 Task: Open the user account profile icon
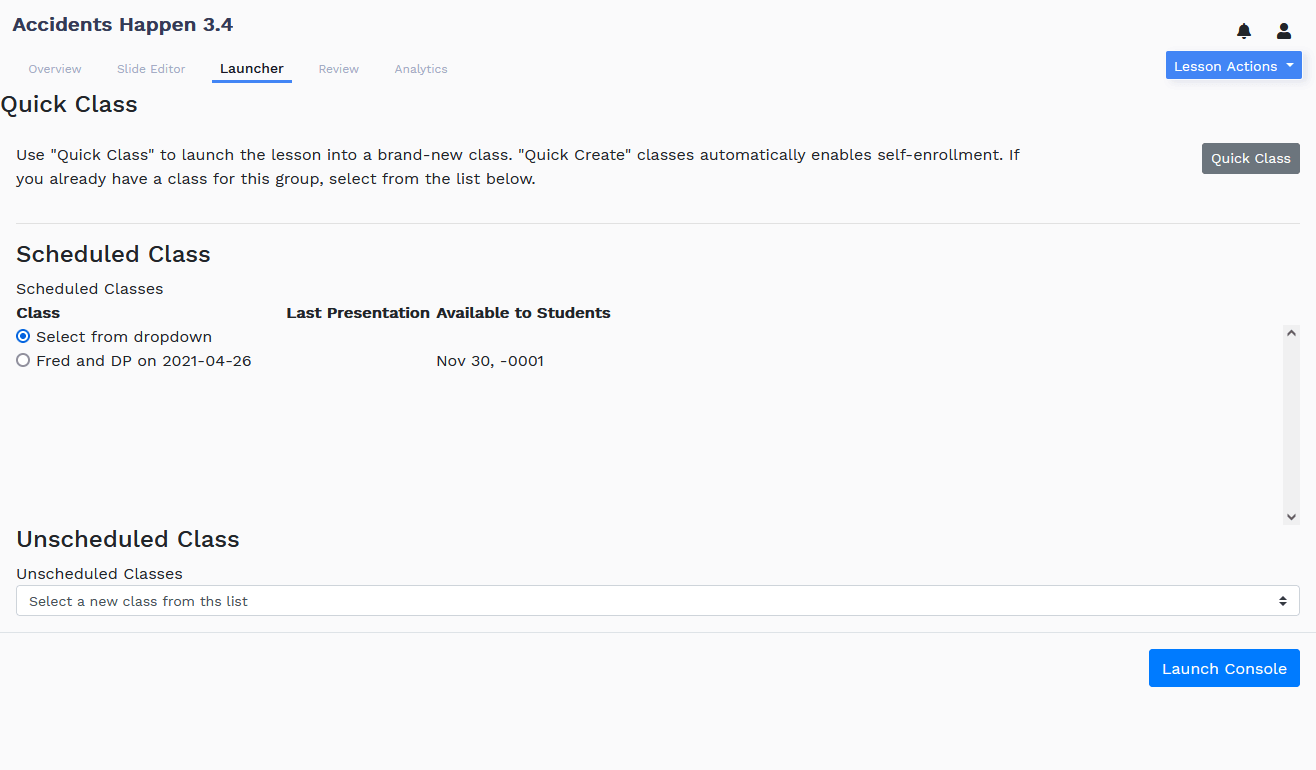(1284, 31)
